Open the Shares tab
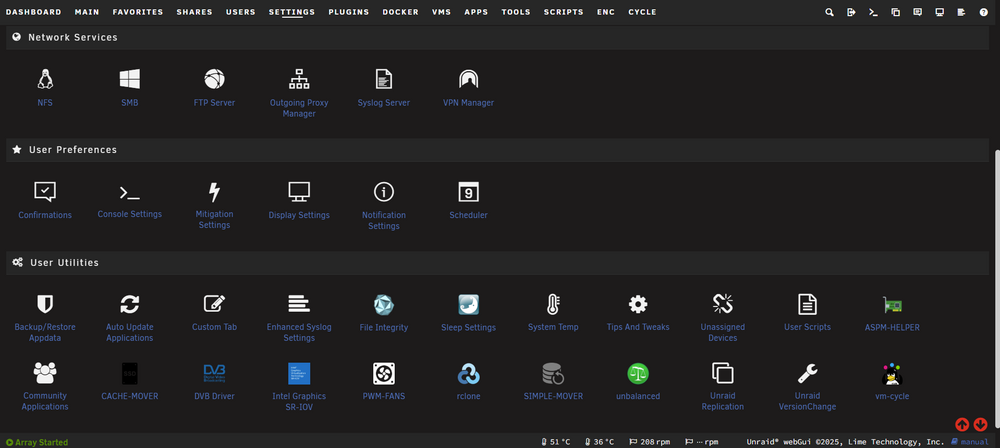This screenshot has width=1000, height=448. [x=195, y=12]
